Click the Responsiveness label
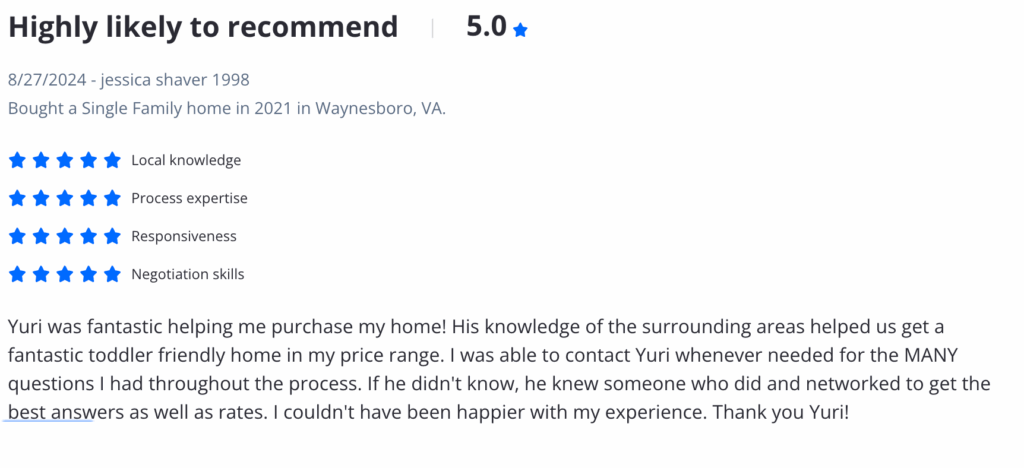This screenshot has height=468, width=1024. 184,236
